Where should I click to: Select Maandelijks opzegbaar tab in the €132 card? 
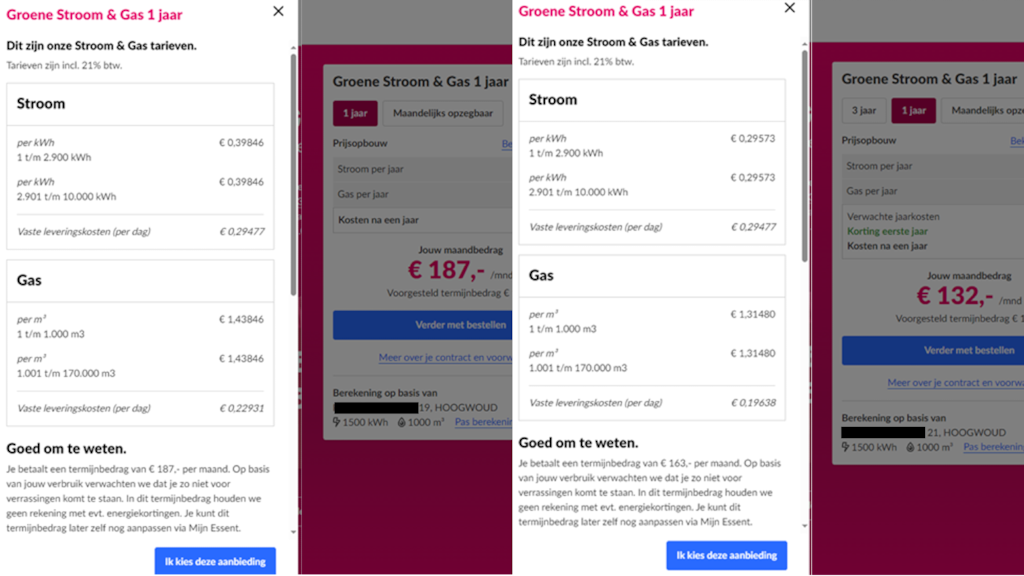pos(984,110)
